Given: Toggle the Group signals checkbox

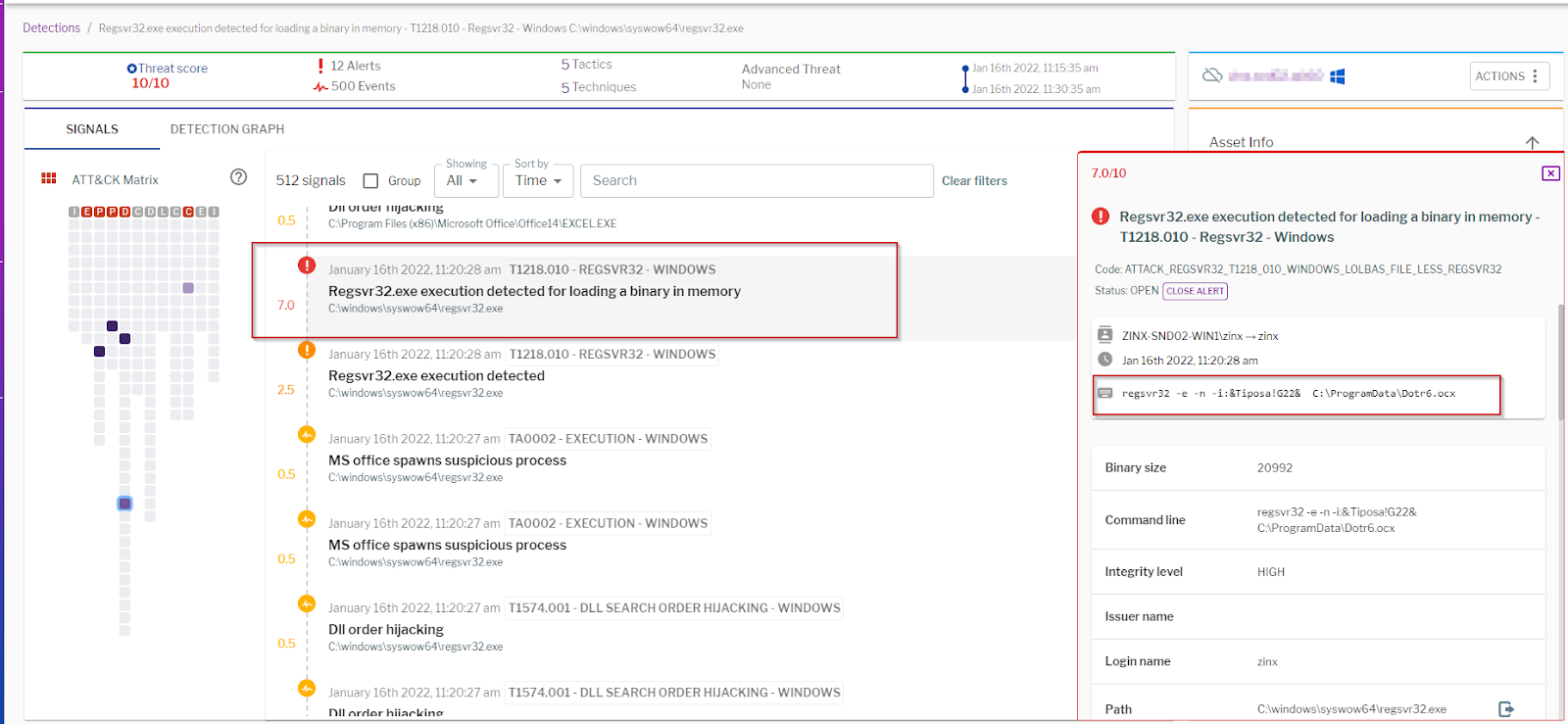Looking at the screenshot, I should click(x=370, y=181).
